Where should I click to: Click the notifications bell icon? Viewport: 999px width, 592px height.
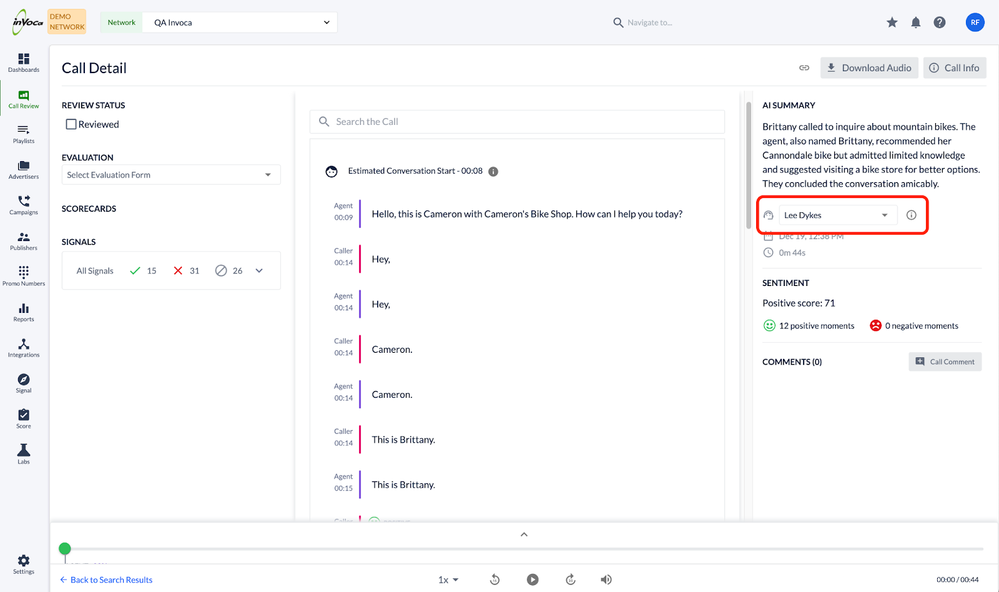pos(915,22)
